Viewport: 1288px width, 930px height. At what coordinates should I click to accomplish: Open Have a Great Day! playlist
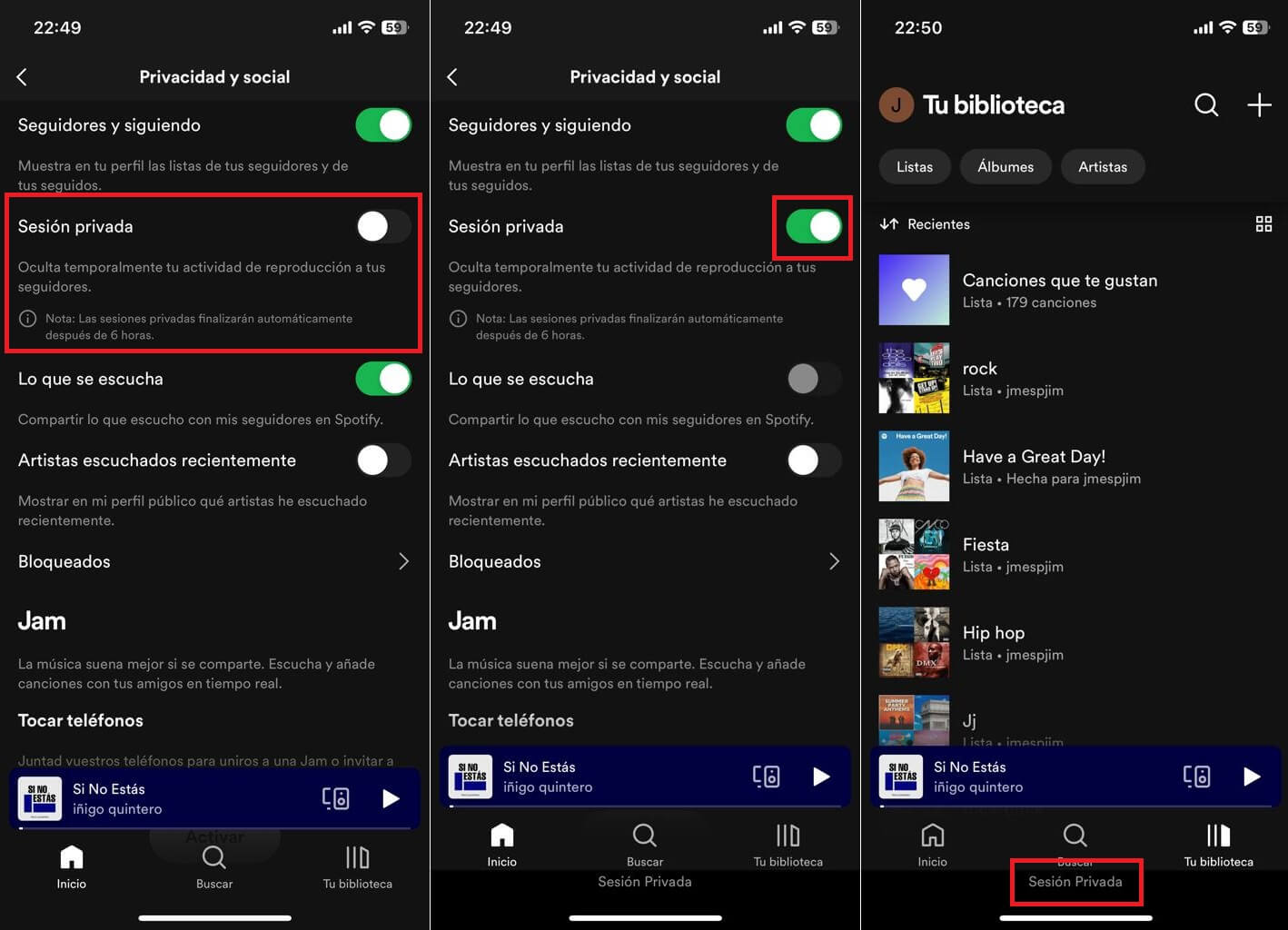click(x=1075, y=466)
